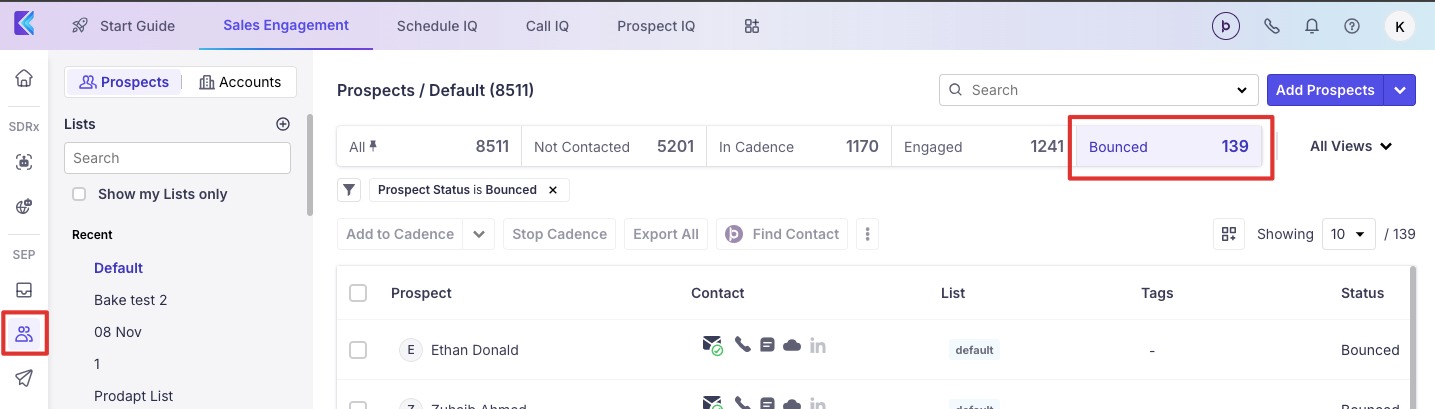
Task: Click the filter funnel icon
Action: pos(350,189)
